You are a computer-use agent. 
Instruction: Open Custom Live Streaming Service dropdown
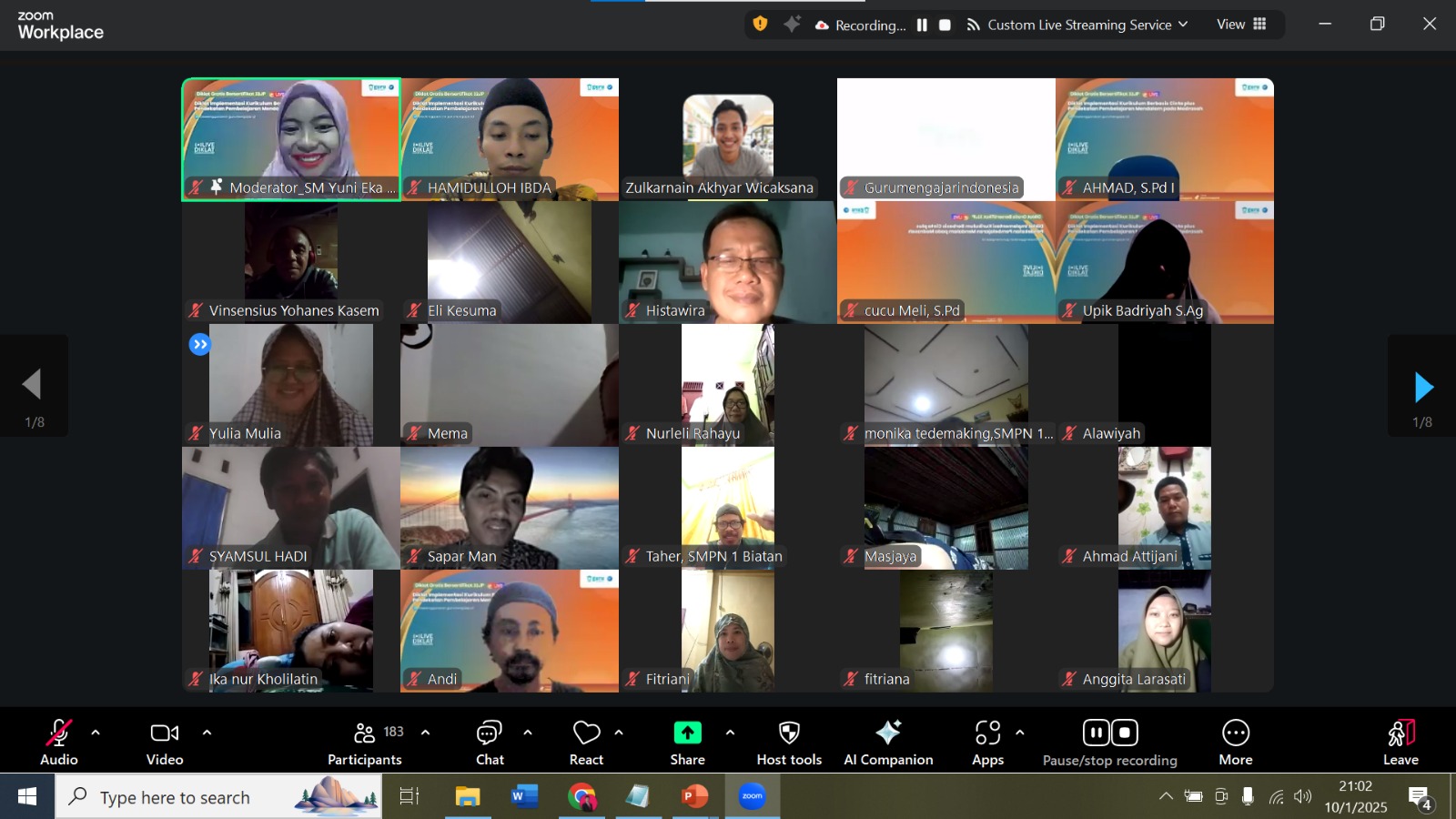(x=1078, y=25)
